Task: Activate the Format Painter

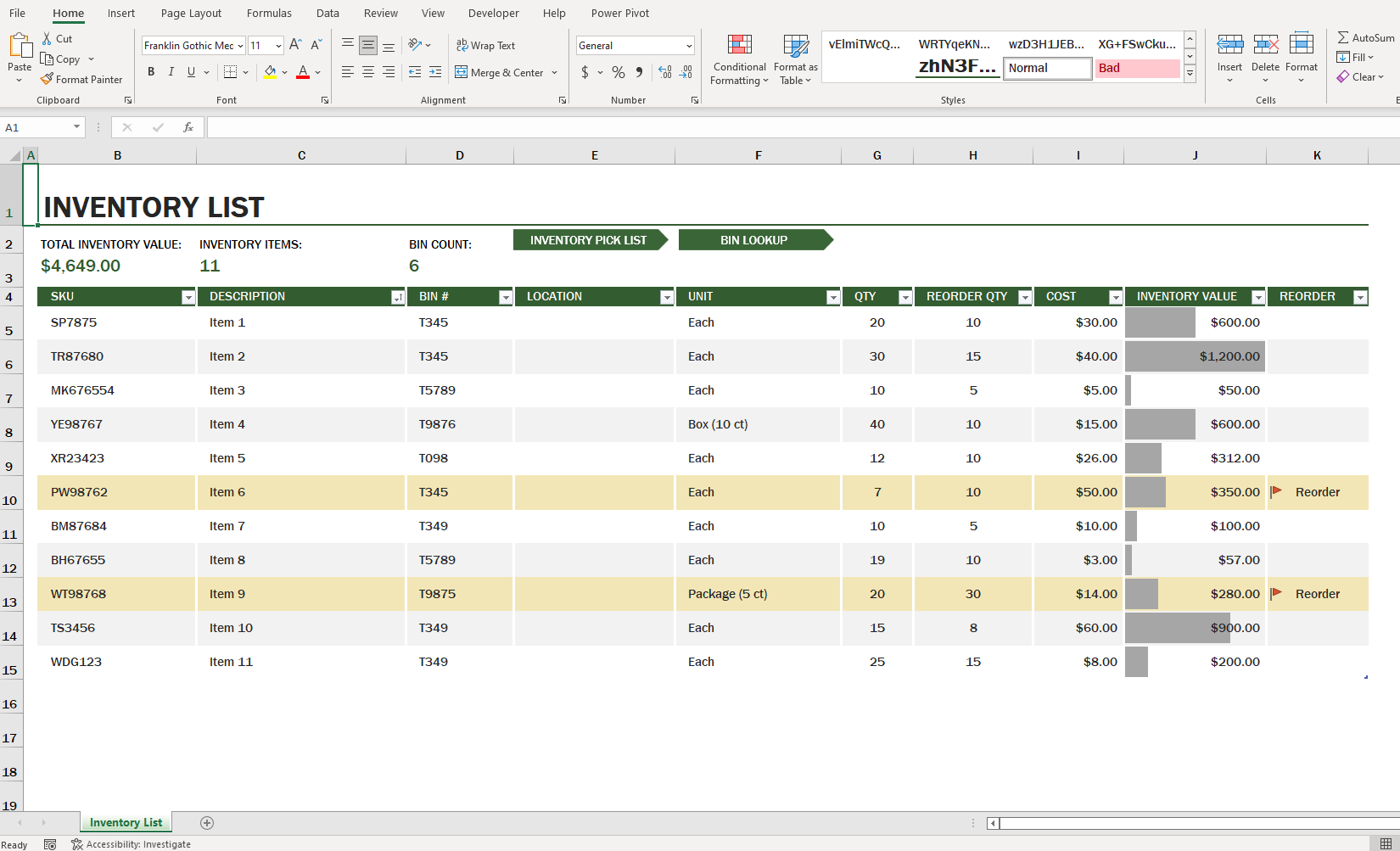Action: click(82, 79)
